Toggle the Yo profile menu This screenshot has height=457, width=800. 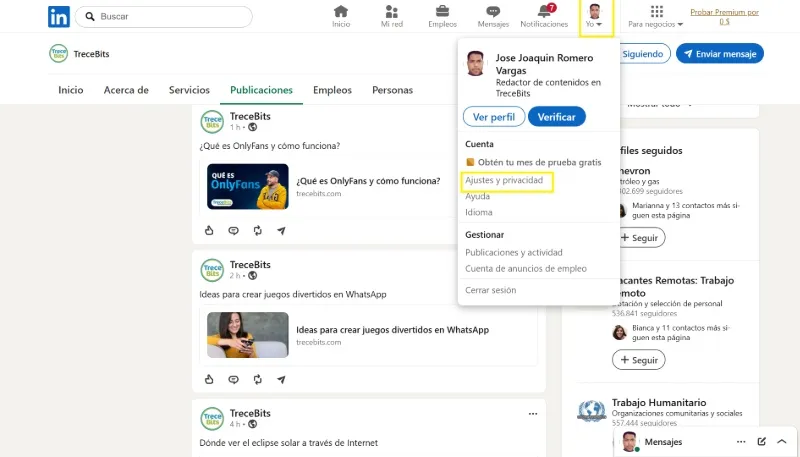[x=594, y=16]
